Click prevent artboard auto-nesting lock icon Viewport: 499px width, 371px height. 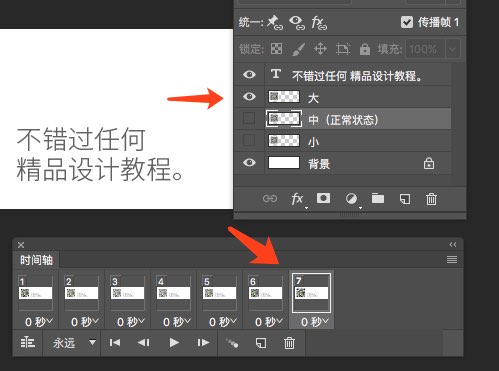point(343,49)
